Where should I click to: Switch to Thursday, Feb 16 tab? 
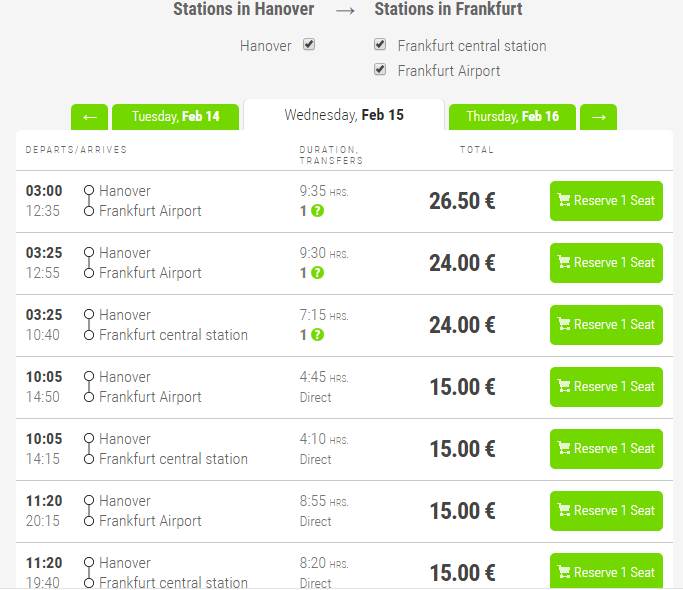512,117
